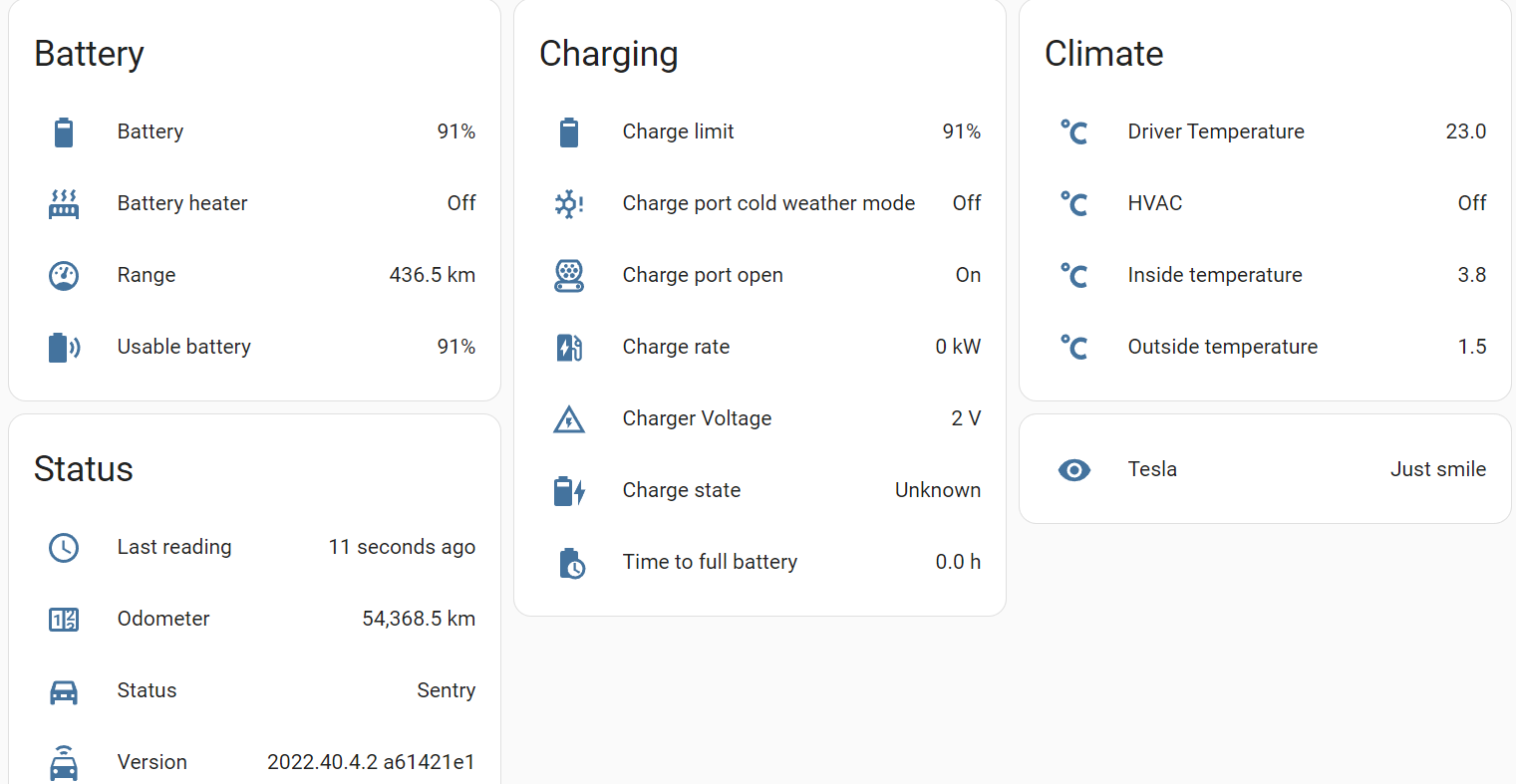Toggle Charge port open On state
Viewport: 1516px width, 784px height.
click(x=968, y=275)
